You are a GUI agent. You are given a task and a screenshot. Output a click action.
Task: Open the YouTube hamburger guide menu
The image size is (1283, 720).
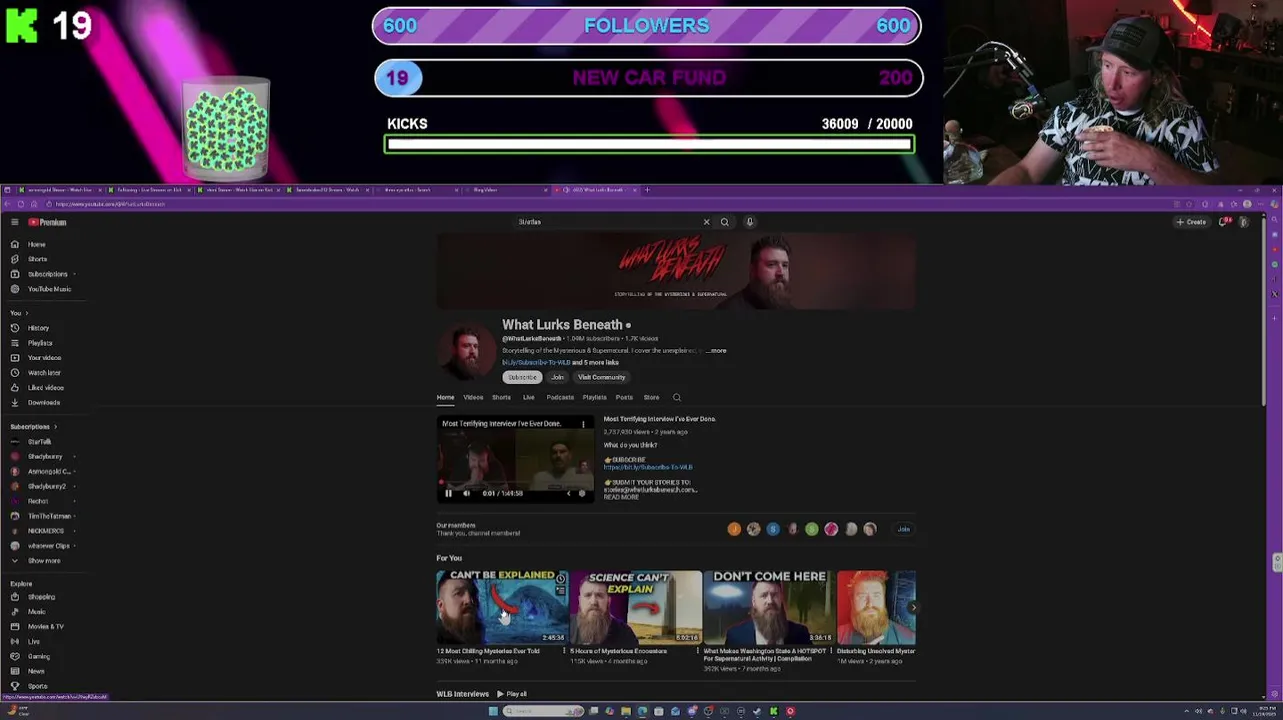point(14,222)
